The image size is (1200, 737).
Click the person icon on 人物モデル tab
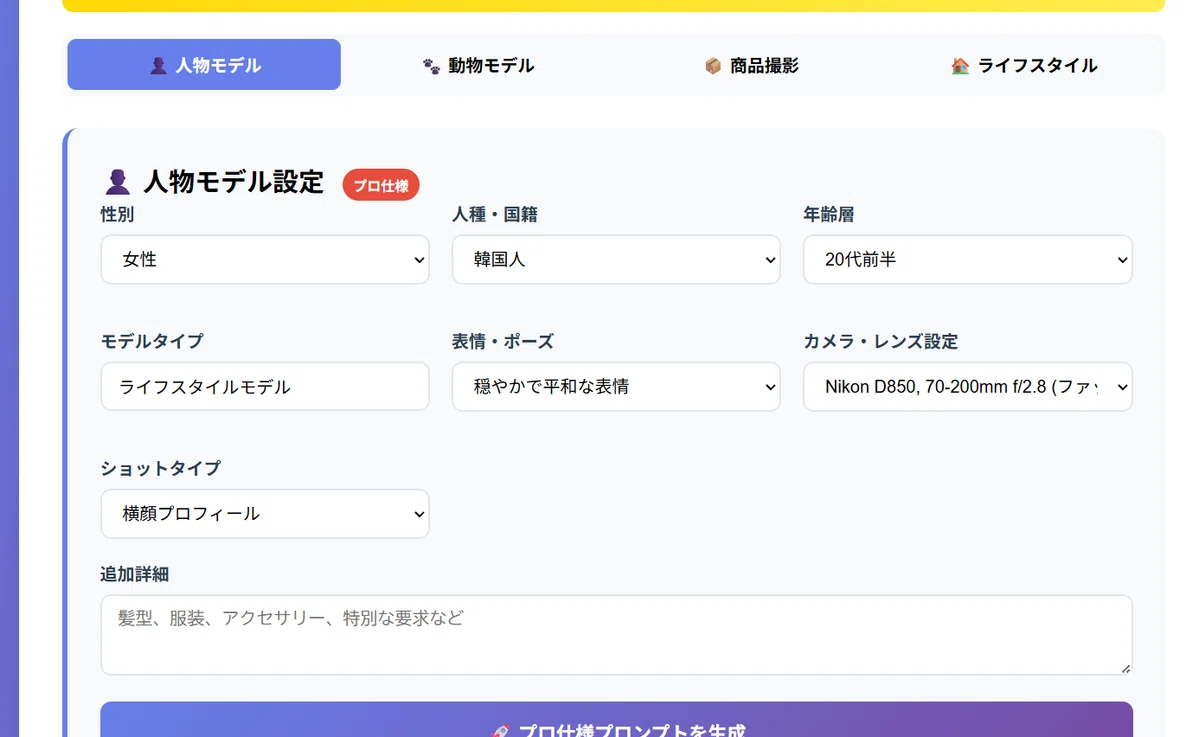[158, 66]
